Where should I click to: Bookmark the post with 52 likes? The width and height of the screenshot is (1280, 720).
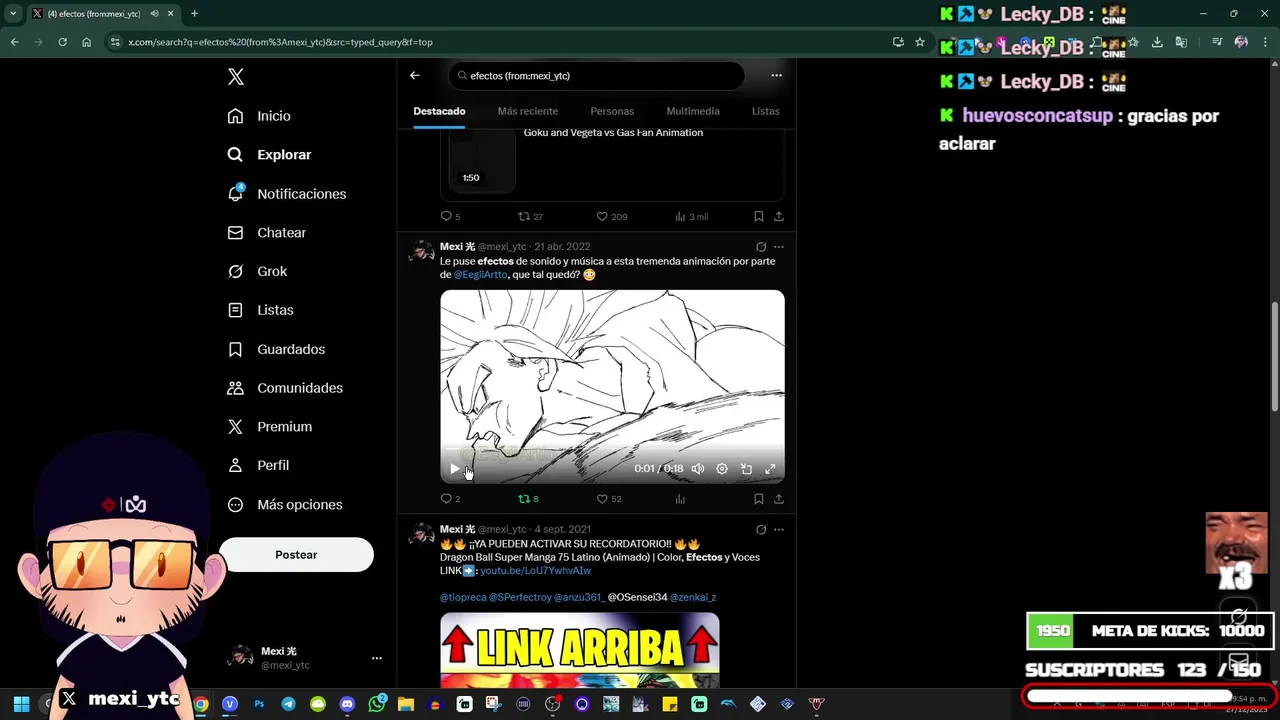(758, 499)
